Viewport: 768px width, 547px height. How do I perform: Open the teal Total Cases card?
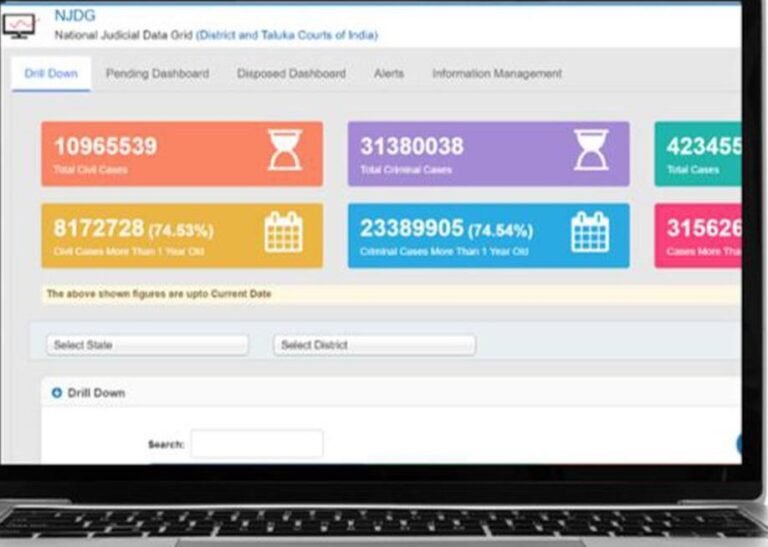pyautogui.click(x=698, y=154)
